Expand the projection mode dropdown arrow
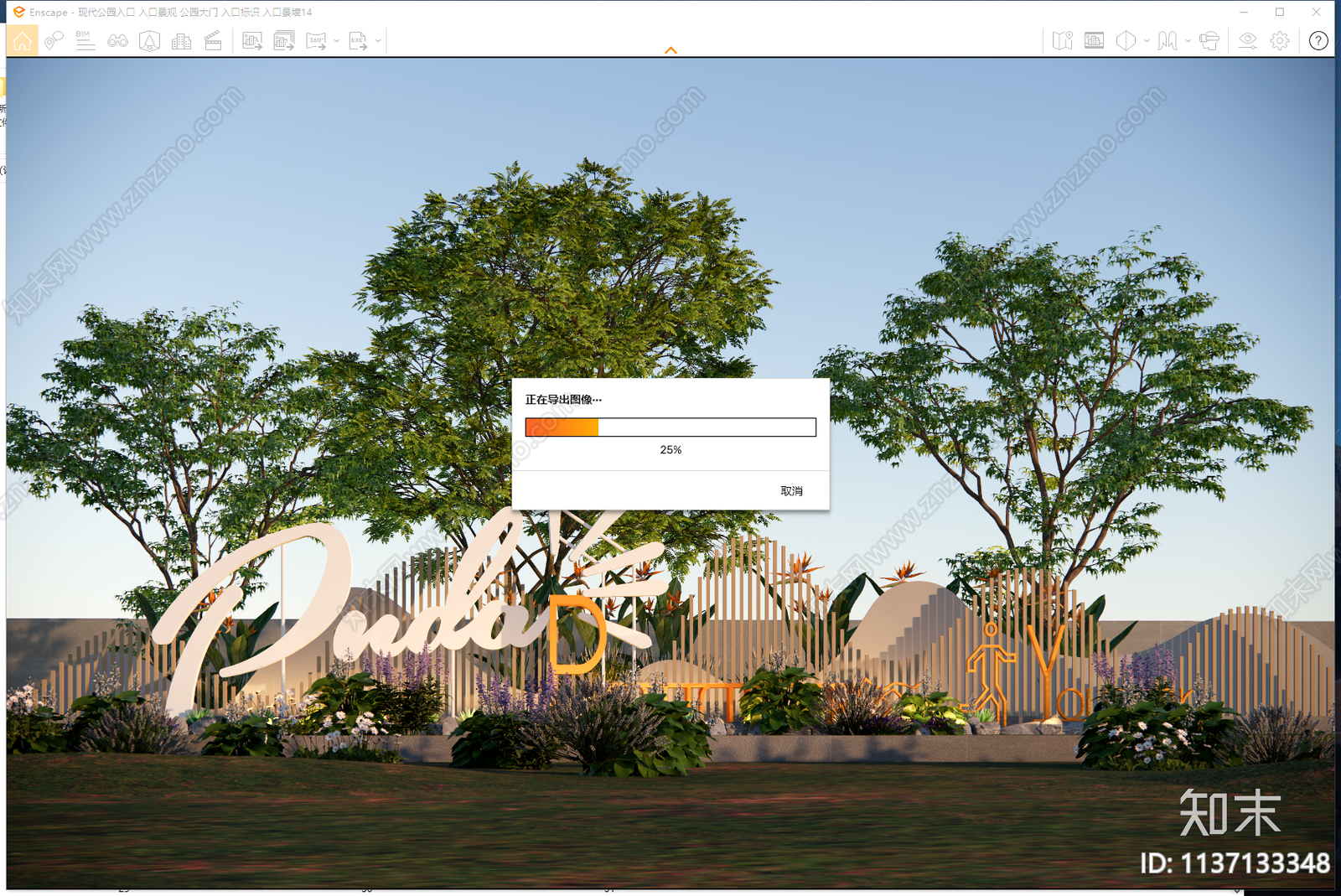The image size is (1341, 896). click(1147, 40)
